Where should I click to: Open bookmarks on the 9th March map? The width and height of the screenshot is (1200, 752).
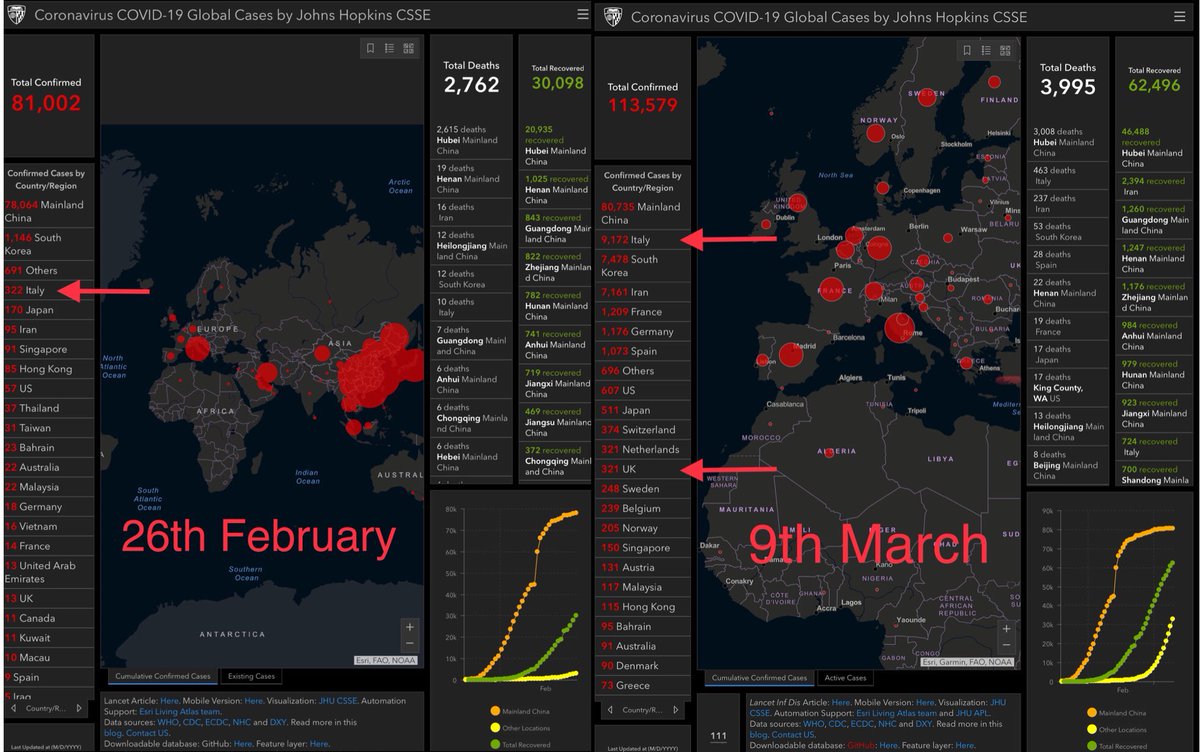967,50
